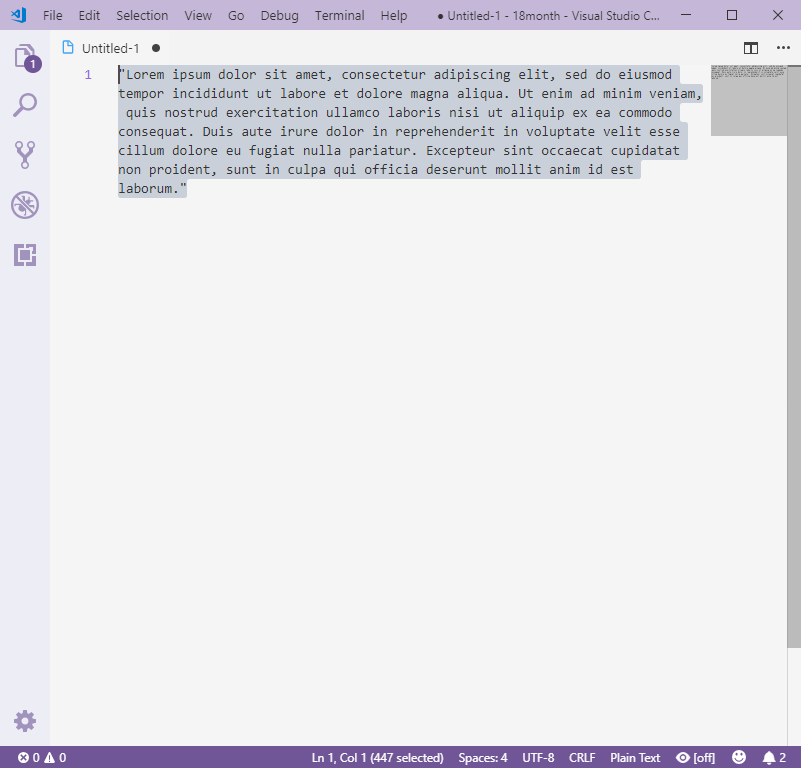
Task: Open the Extensions view
Action: point(25,255)
